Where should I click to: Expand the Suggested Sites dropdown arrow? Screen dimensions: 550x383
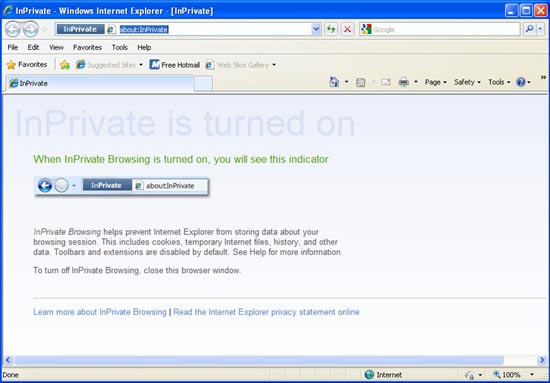click(x=141, y=65)
